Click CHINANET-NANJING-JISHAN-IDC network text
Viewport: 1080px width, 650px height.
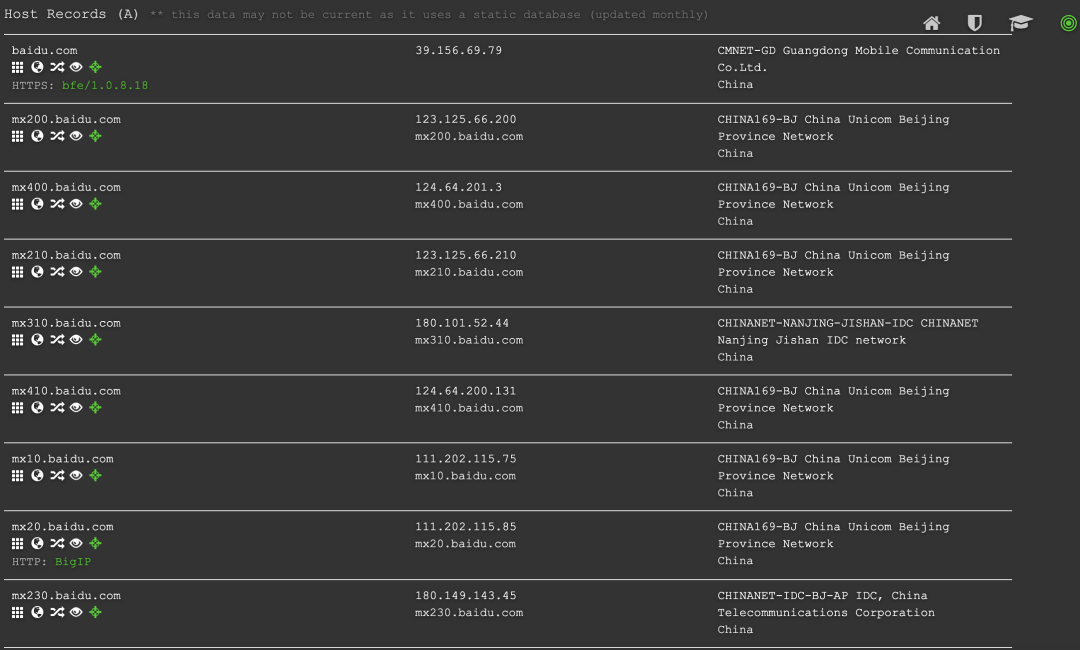[847, 331]
